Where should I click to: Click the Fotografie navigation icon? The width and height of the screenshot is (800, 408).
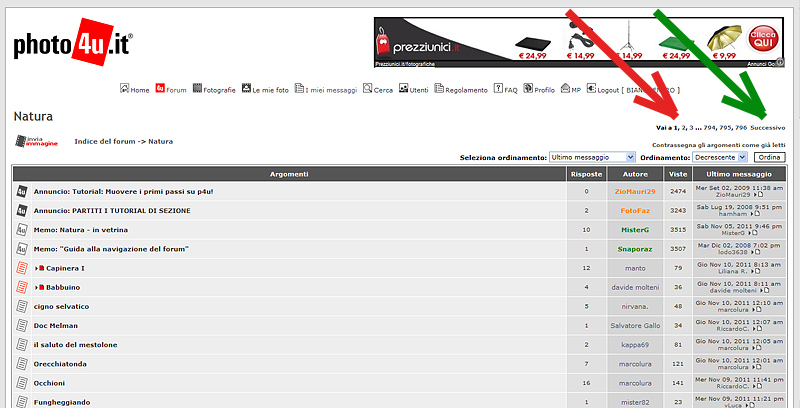[197, 89]
